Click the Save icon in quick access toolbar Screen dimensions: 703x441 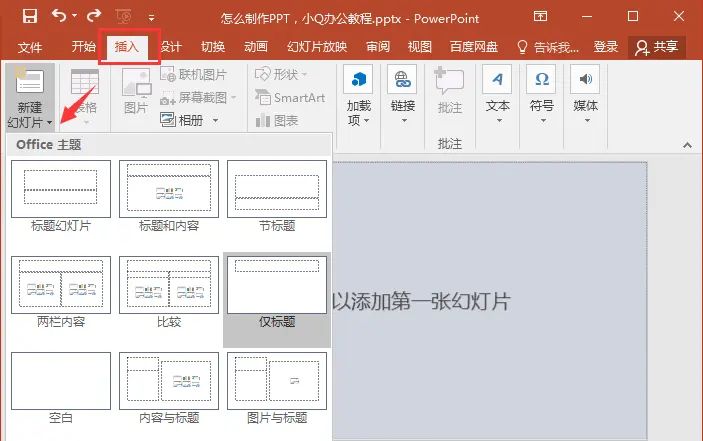point(30,17)
